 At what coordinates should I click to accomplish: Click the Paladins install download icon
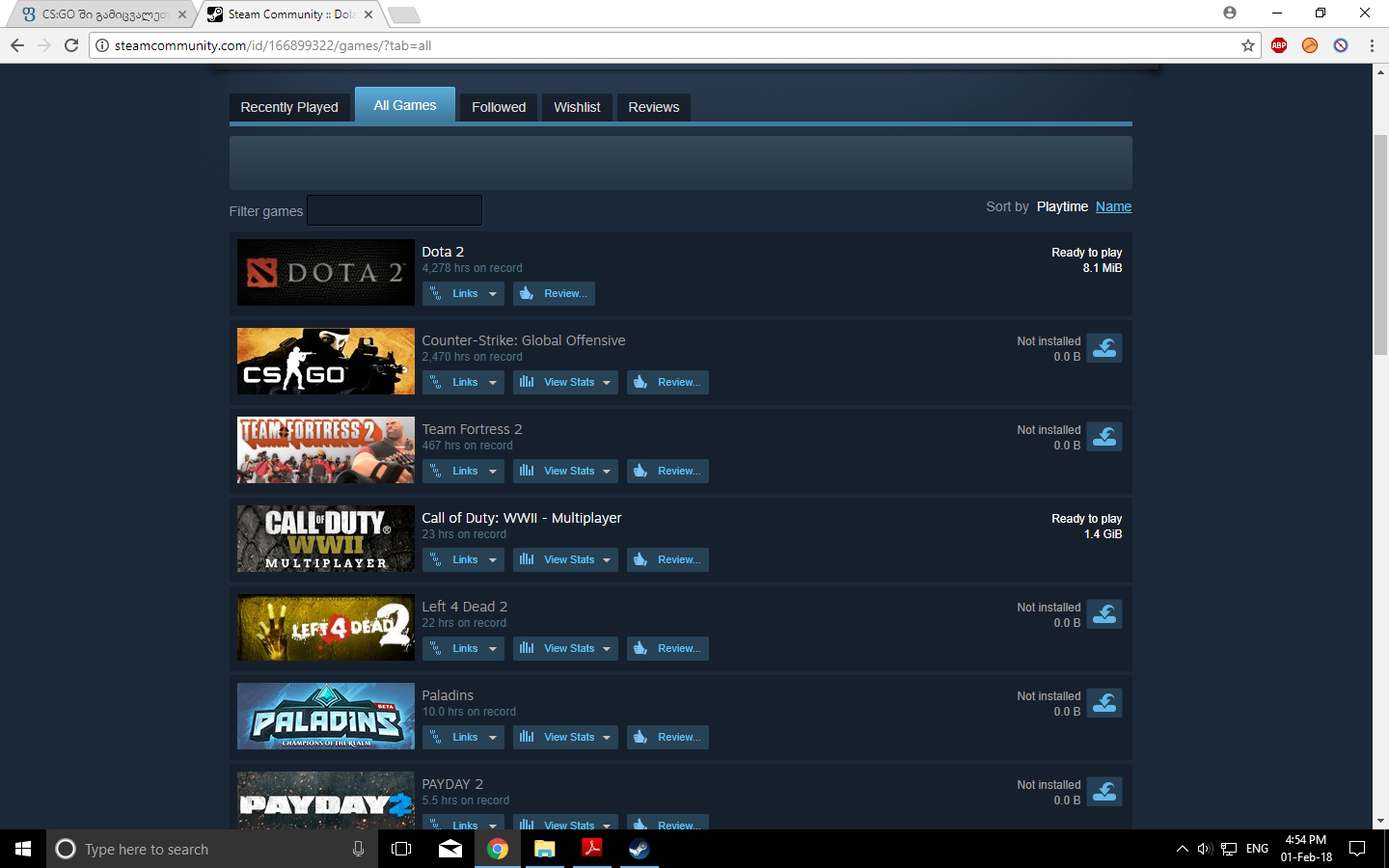[1104, 703]
